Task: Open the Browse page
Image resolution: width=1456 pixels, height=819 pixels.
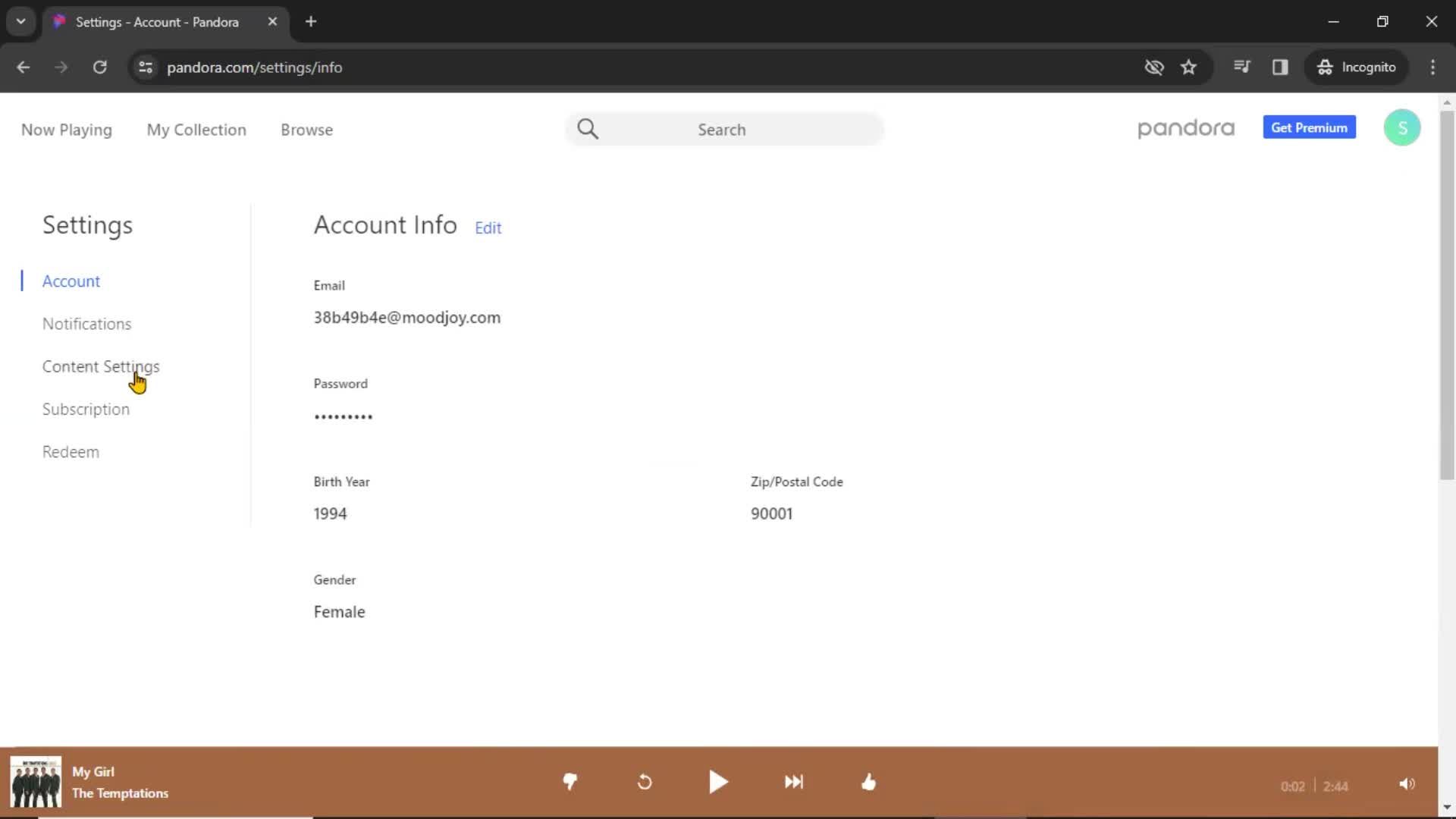Action: click(x=306, y=130)
